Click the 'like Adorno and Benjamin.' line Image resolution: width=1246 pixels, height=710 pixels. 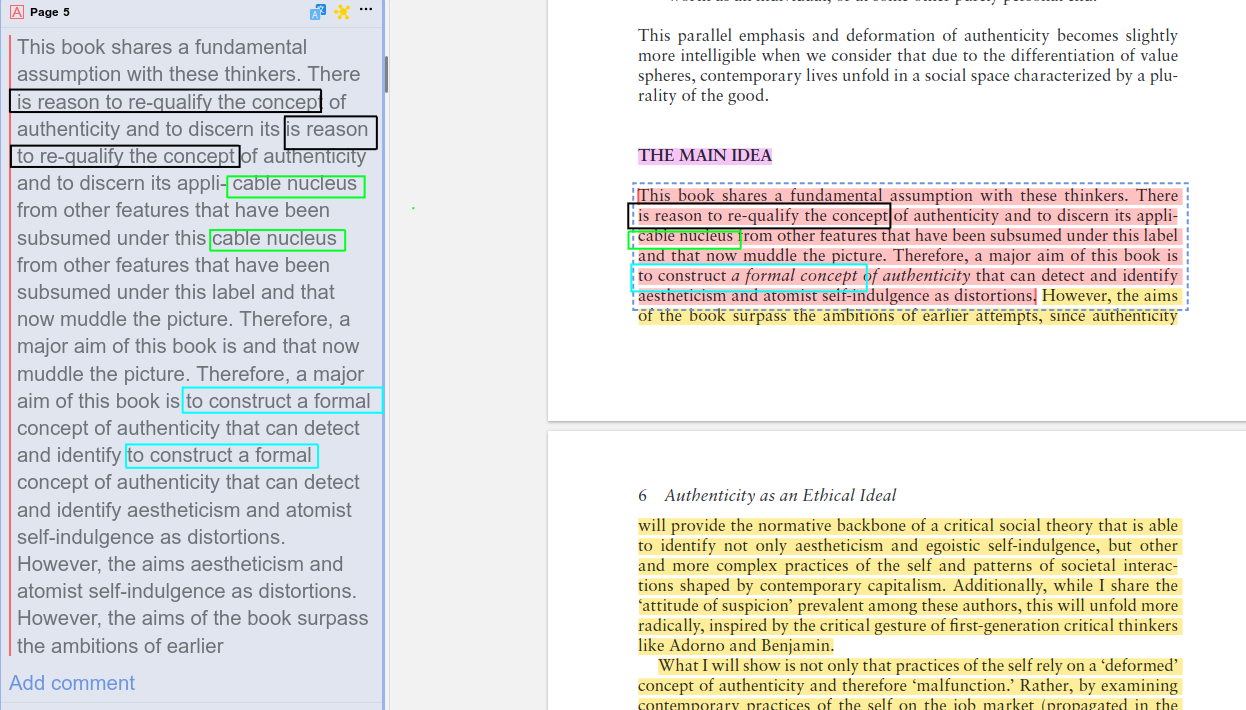tap(736, 646)
